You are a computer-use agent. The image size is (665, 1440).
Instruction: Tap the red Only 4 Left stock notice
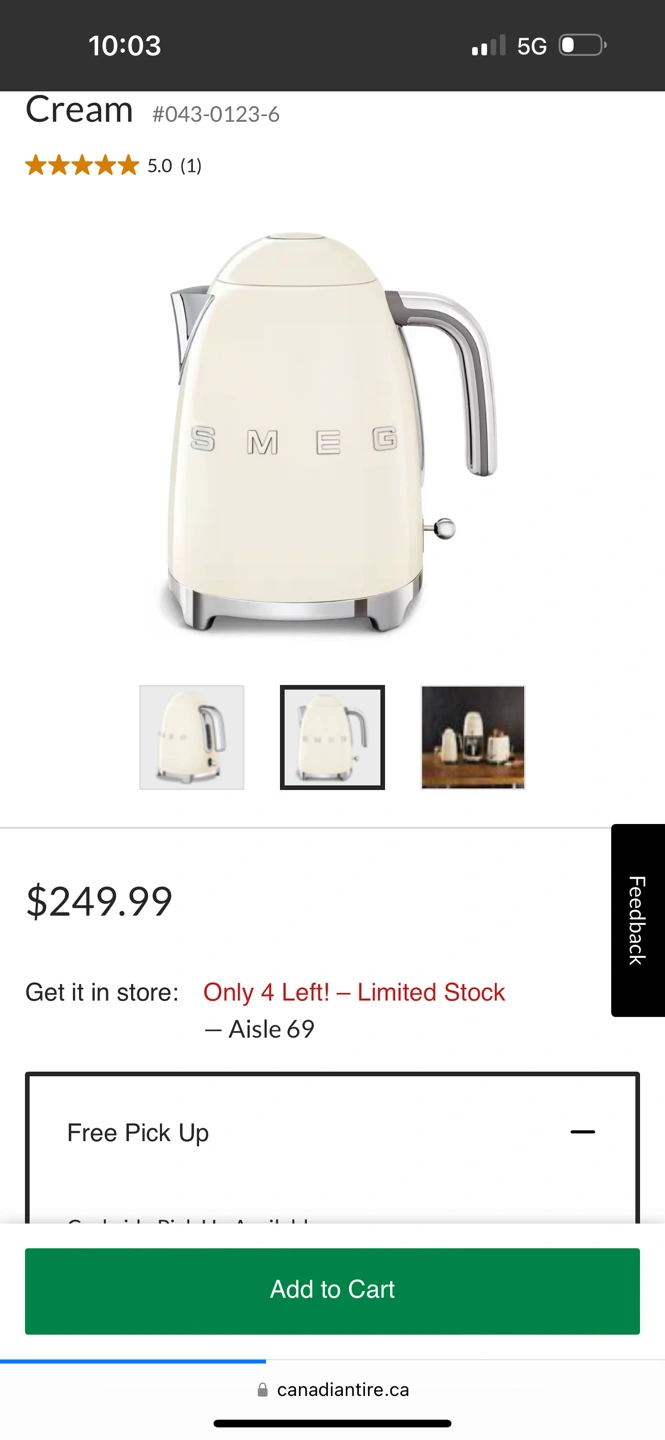point(354,992)
